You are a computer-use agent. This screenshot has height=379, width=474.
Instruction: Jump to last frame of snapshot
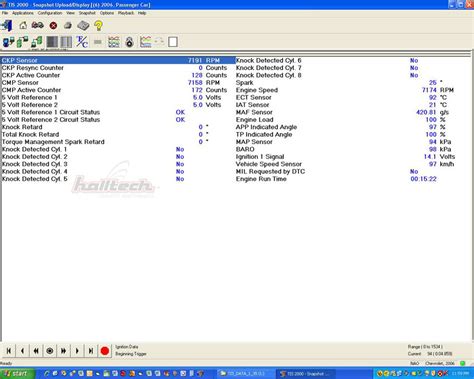[x=91, y=351]
